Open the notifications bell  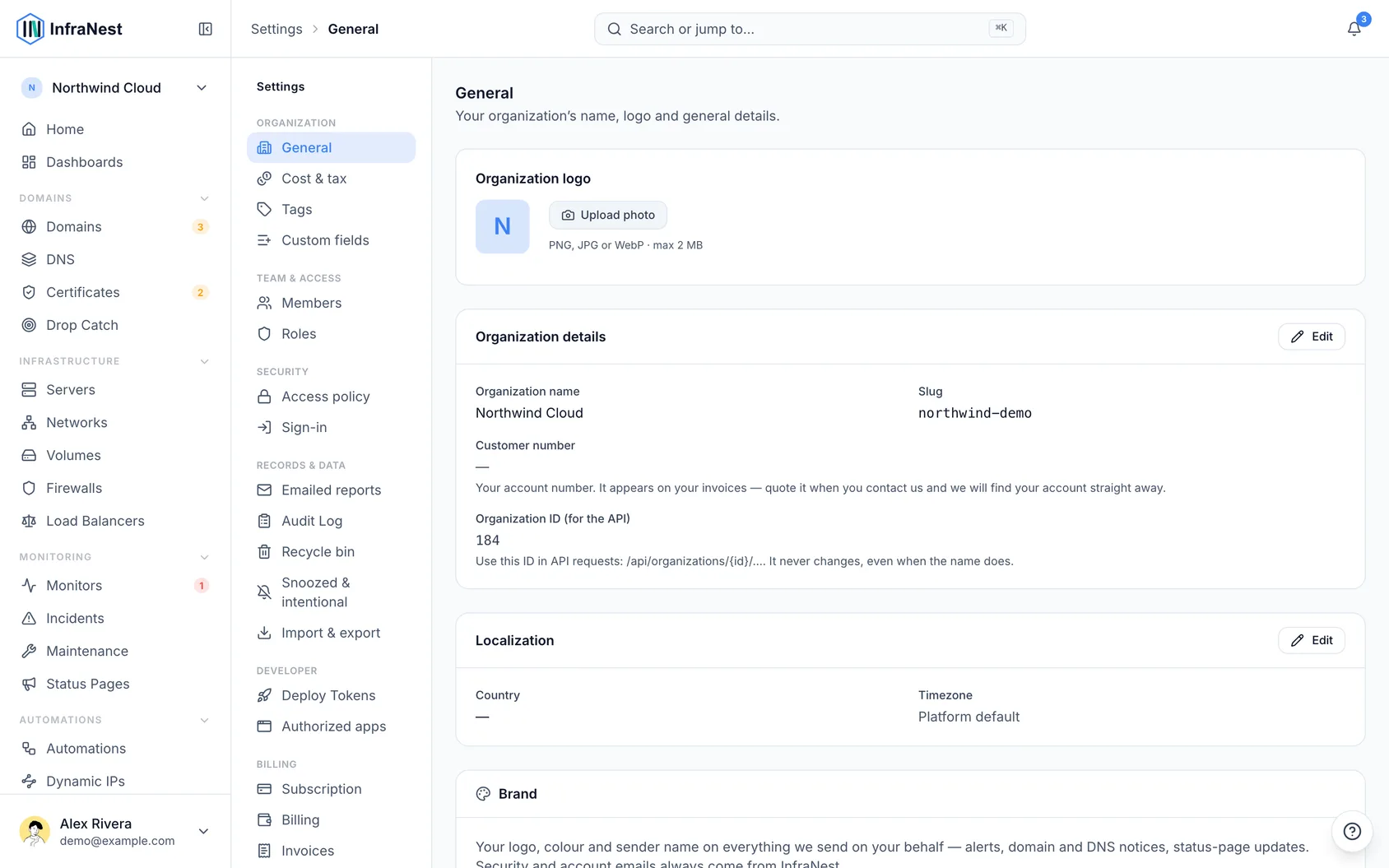click(x=1354, y=29)
